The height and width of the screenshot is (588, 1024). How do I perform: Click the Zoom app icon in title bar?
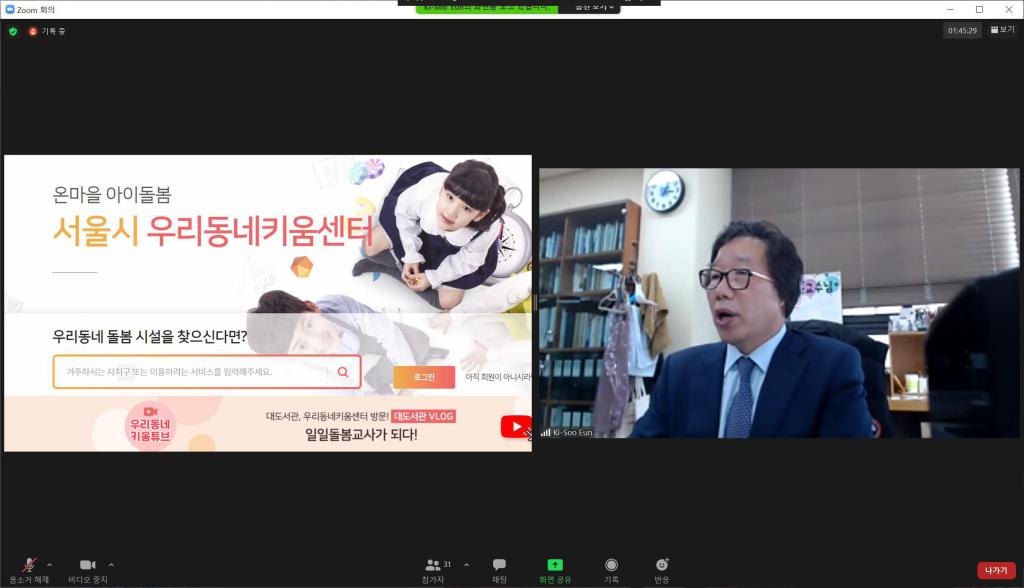coord(10,9)
